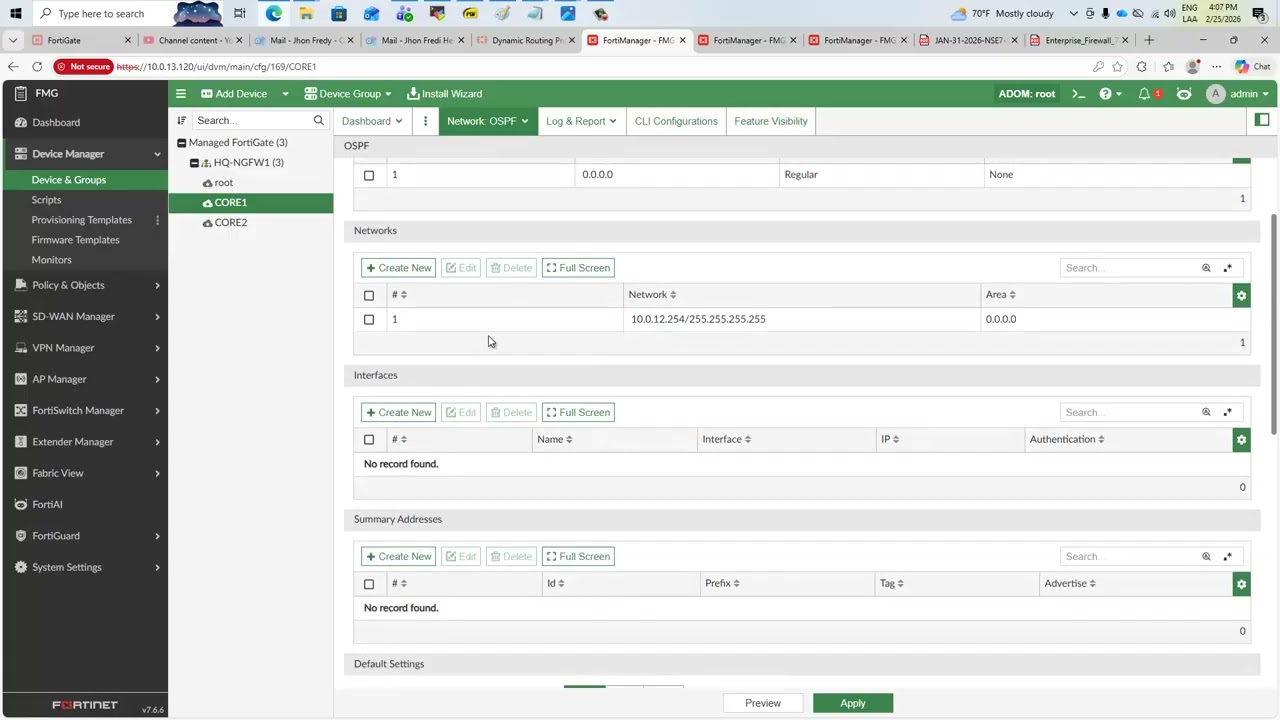
Task: Open the Network: OSPF dropdown
Action: 487,121
